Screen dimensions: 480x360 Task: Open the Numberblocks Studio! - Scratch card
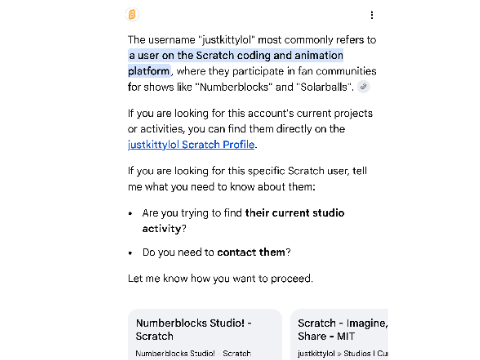205,335
